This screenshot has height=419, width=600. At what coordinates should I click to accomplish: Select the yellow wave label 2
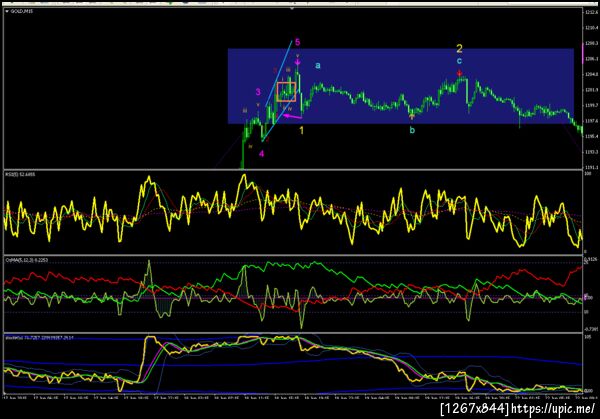click(459, 49)
